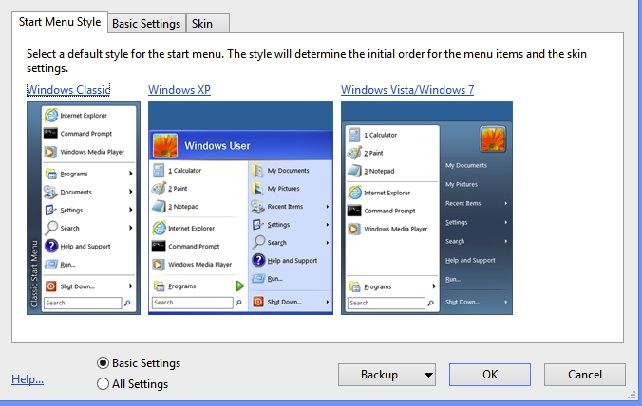Click the search box in Windows Classic preview
The image size is (642, 406).
coord(83,303)
